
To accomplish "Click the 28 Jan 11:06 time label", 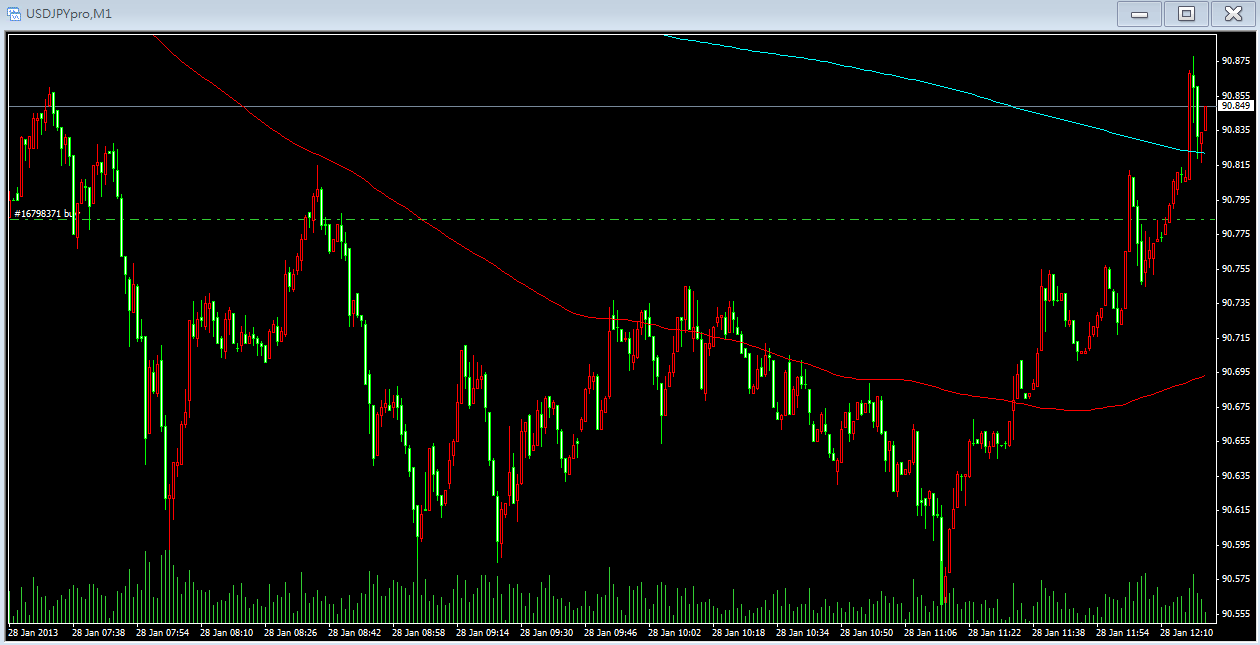I will click(x=931, y=633).
